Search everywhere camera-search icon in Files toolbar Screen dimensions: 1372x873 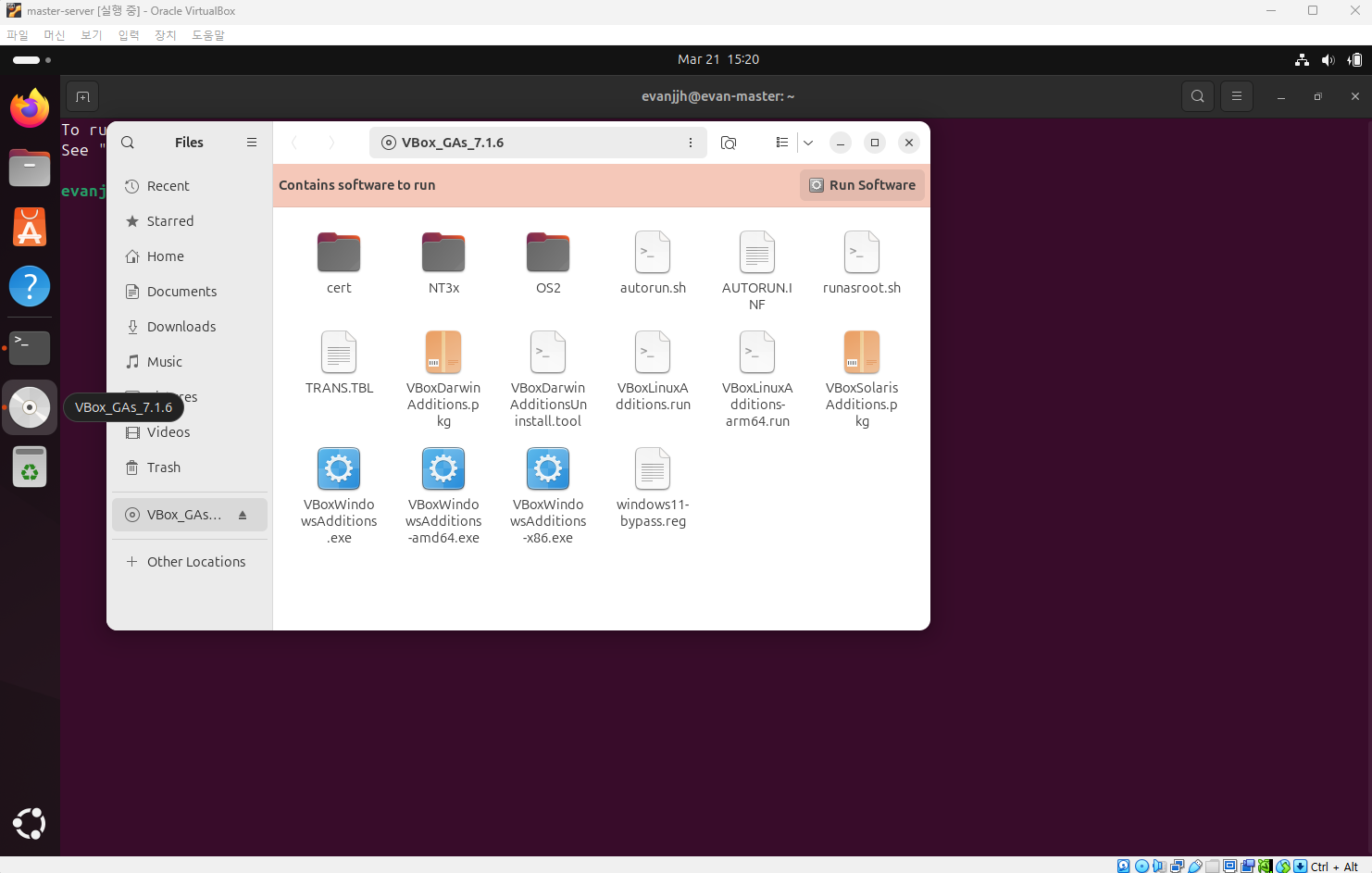[x=729, y=143]
